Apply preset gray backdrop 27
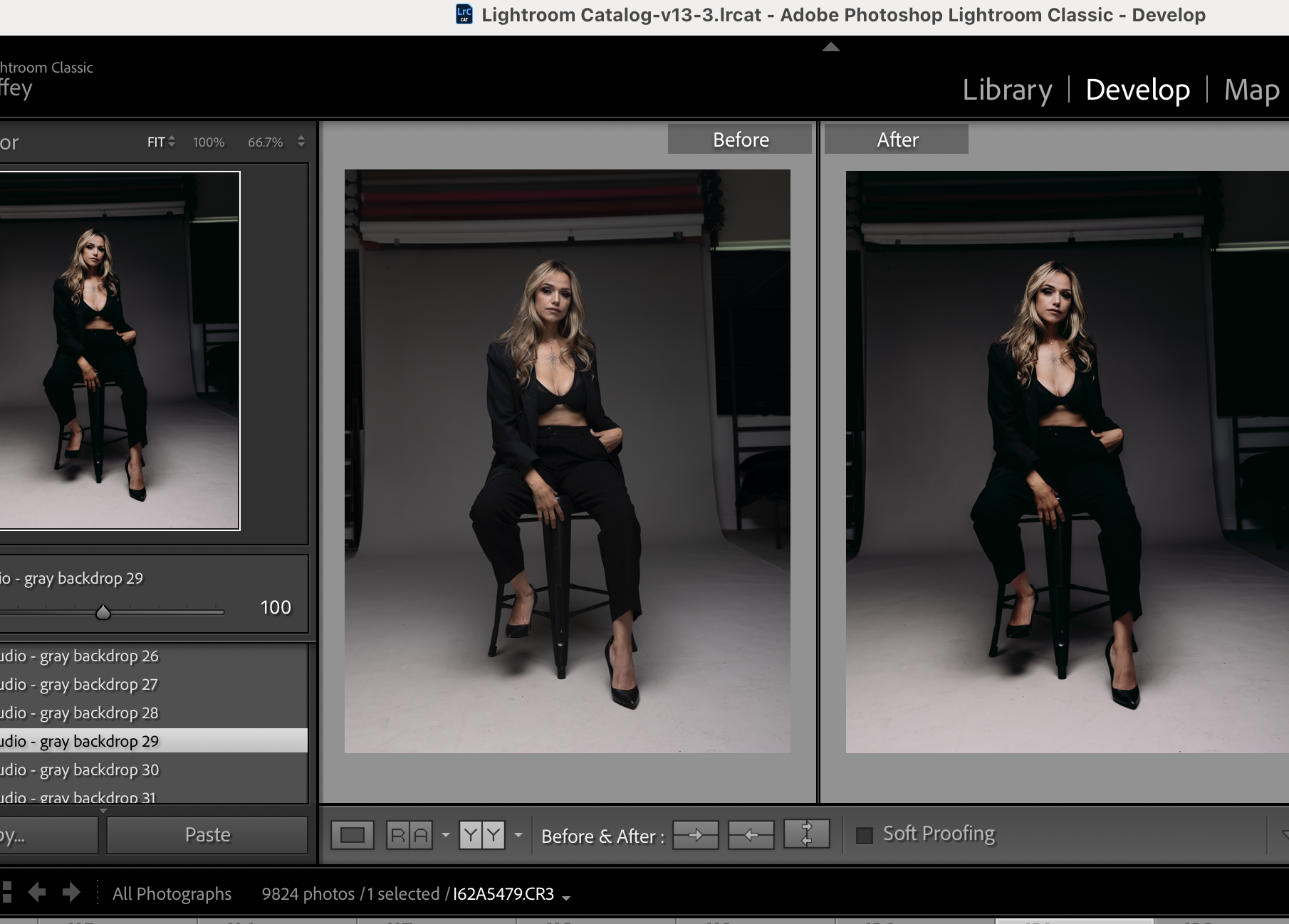 click(154, 684)
